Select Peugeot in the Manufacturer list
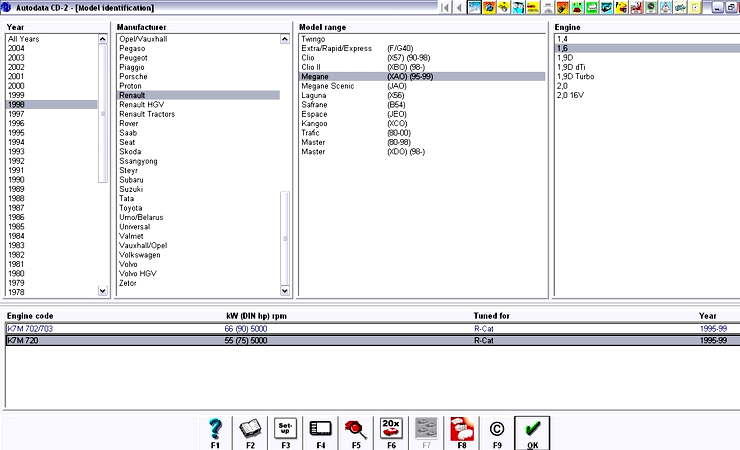The image size is (740, 450). 198,58
